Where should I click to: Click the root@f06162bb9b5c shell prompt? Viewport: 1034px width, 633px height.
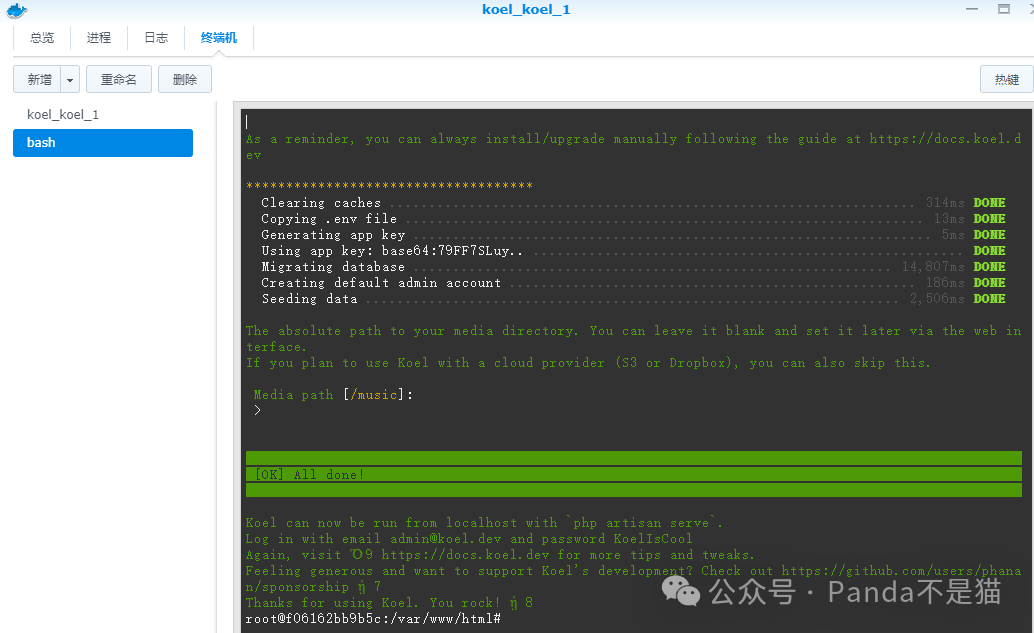coord(373,618)
